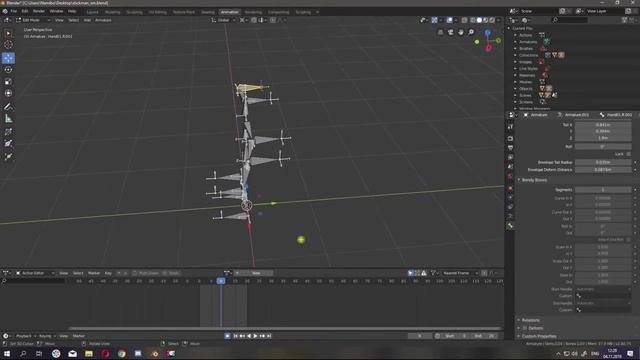The width and height of the screenshot is (640, 360).
Task: Select the Rotate tool in the left toolbar
Action: 8,70
